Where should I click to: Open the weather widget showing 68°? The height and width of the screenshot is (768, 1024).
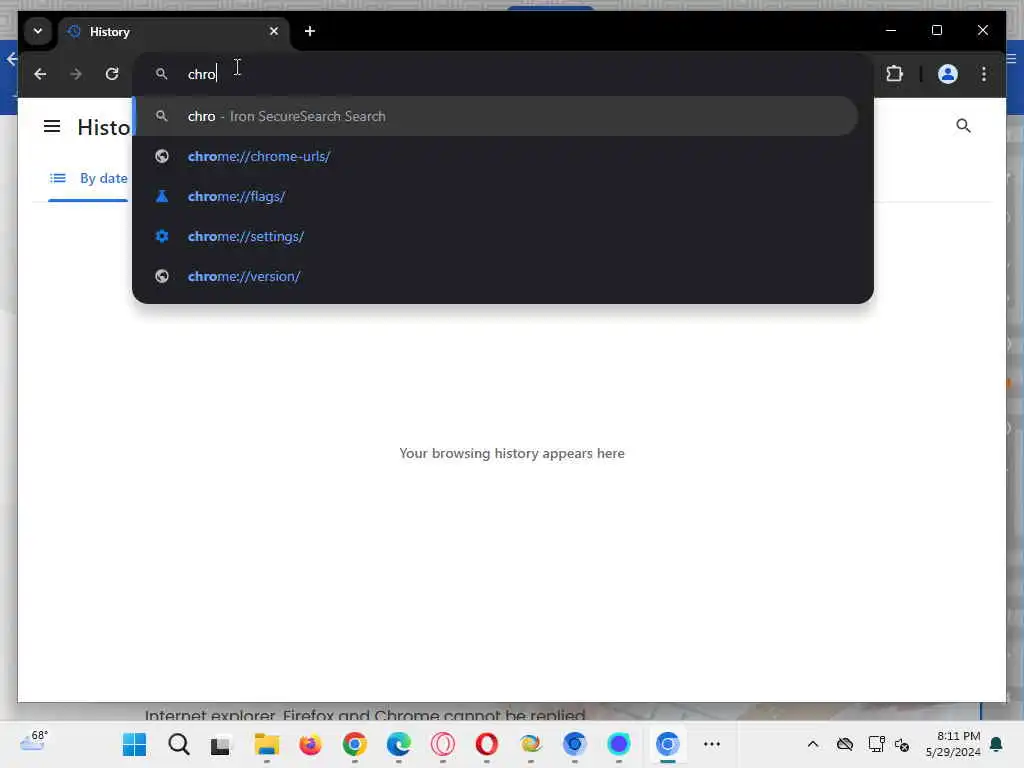pyautogui.click(x=34, y=741)
